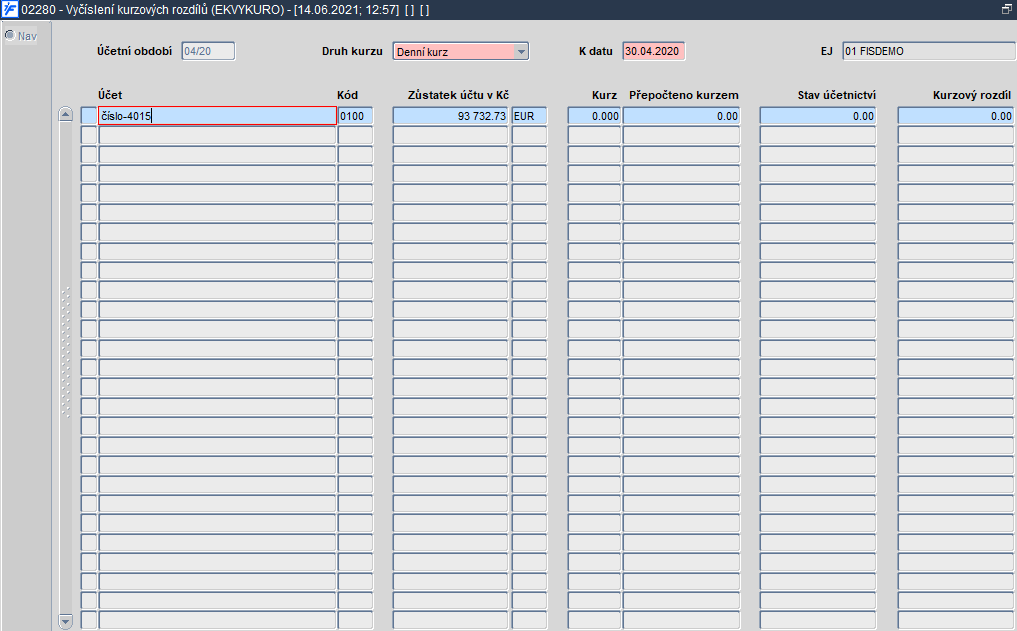This screenshot has height=631, width=1017.
Task: Click the Kurz field 0.000
Action: (594, 116)
